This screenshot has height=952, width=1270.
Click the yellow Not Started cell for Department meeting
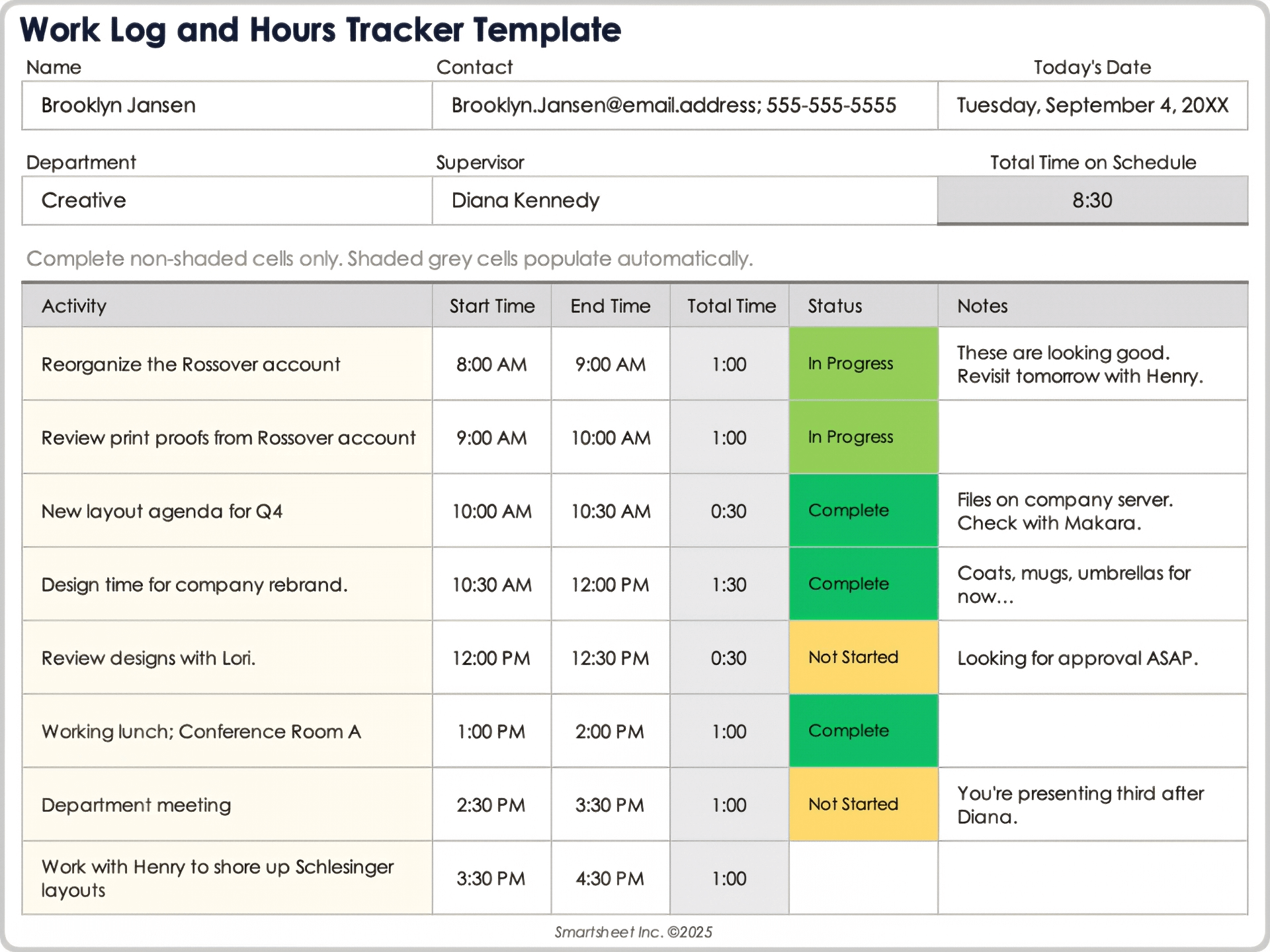pos(863,804)
